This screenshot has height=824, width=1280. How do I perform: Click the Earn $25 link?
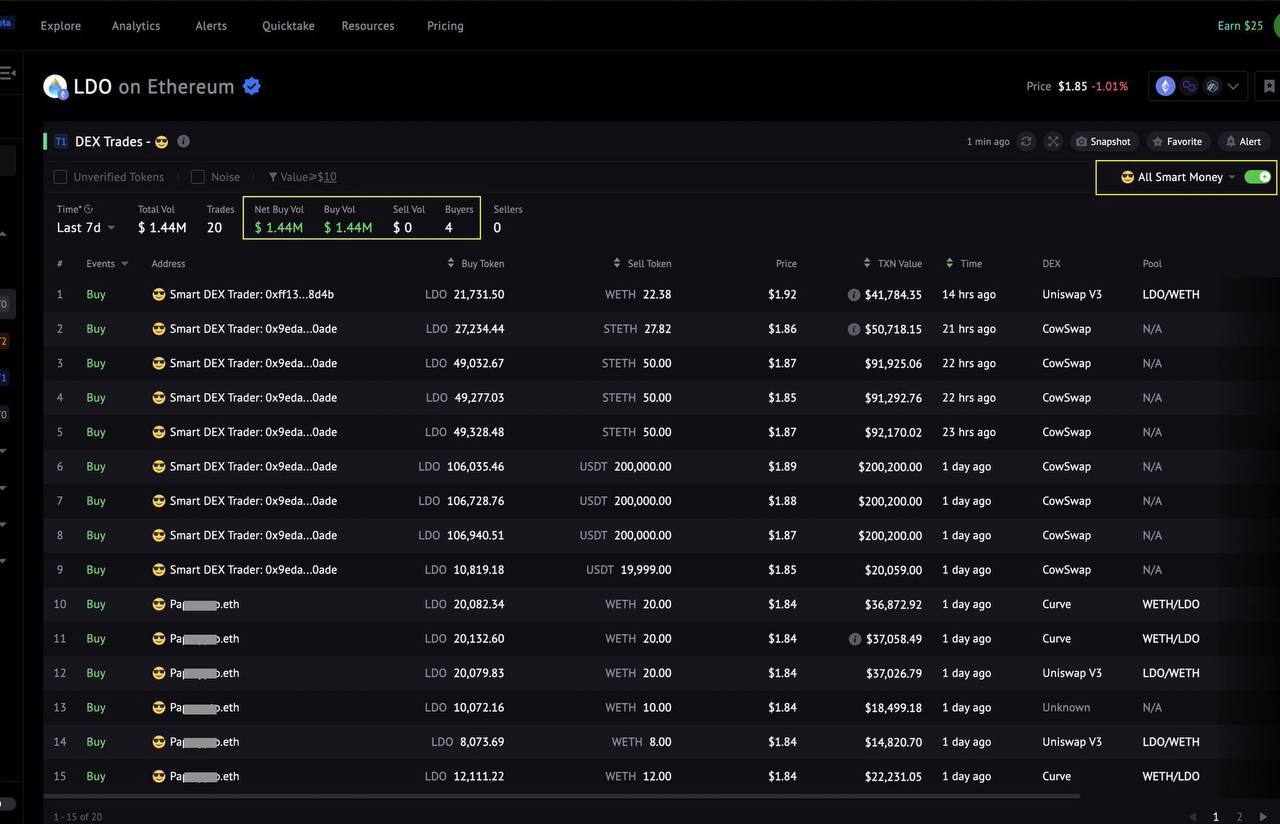tap(1240, 26)
